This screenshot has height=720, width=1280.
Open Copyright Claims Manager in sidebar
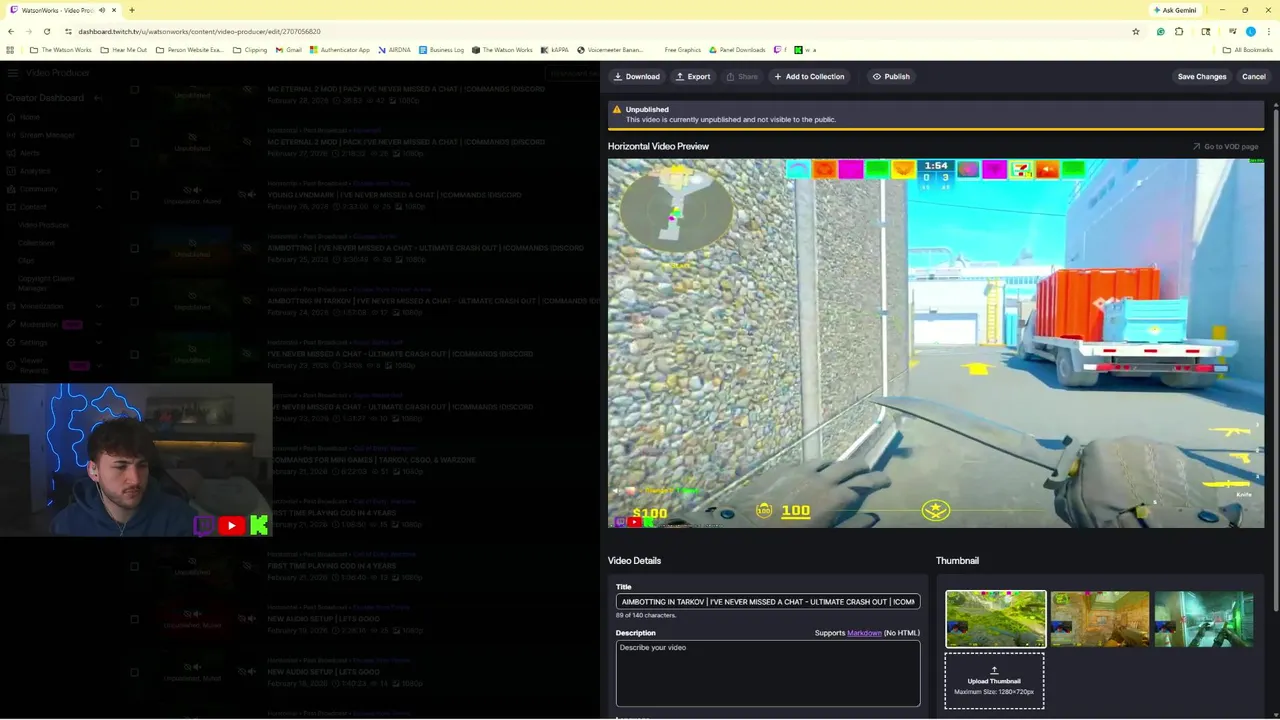[47, 283]
